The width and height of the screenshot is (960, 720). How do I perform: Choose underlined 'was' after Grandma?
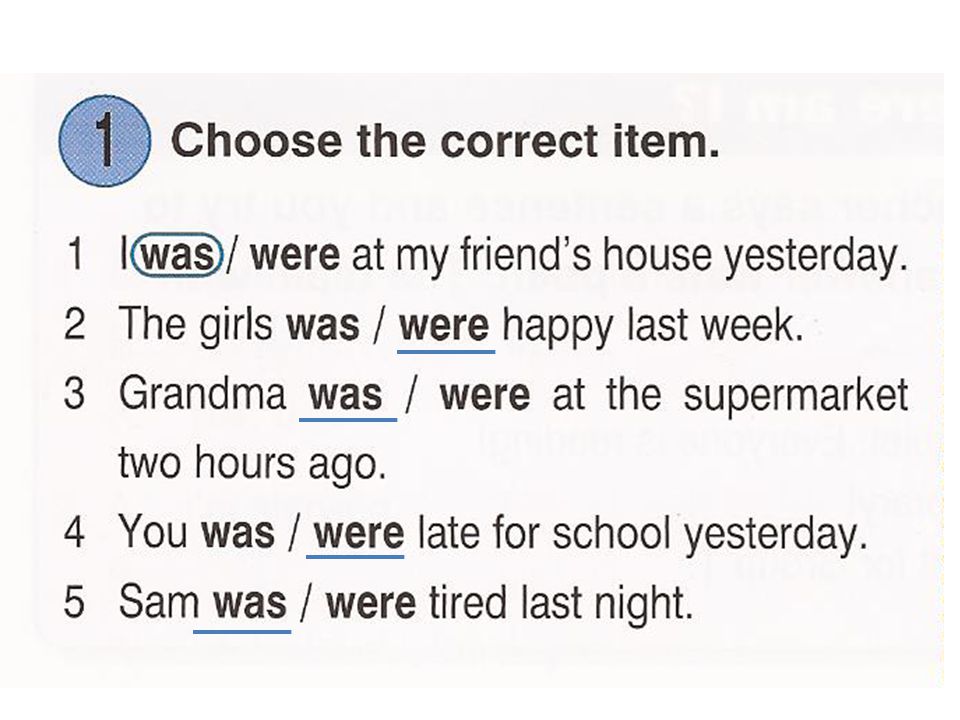tap(346, 395)
